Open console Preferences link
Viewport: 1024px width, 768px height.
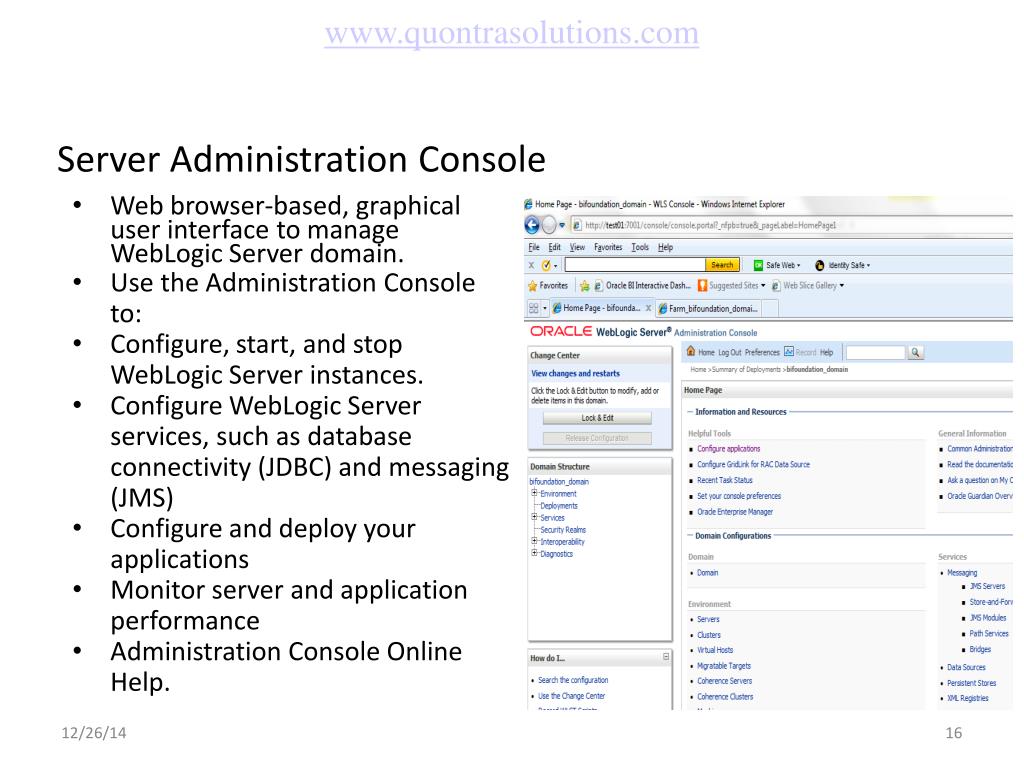(x=762, y=353)
